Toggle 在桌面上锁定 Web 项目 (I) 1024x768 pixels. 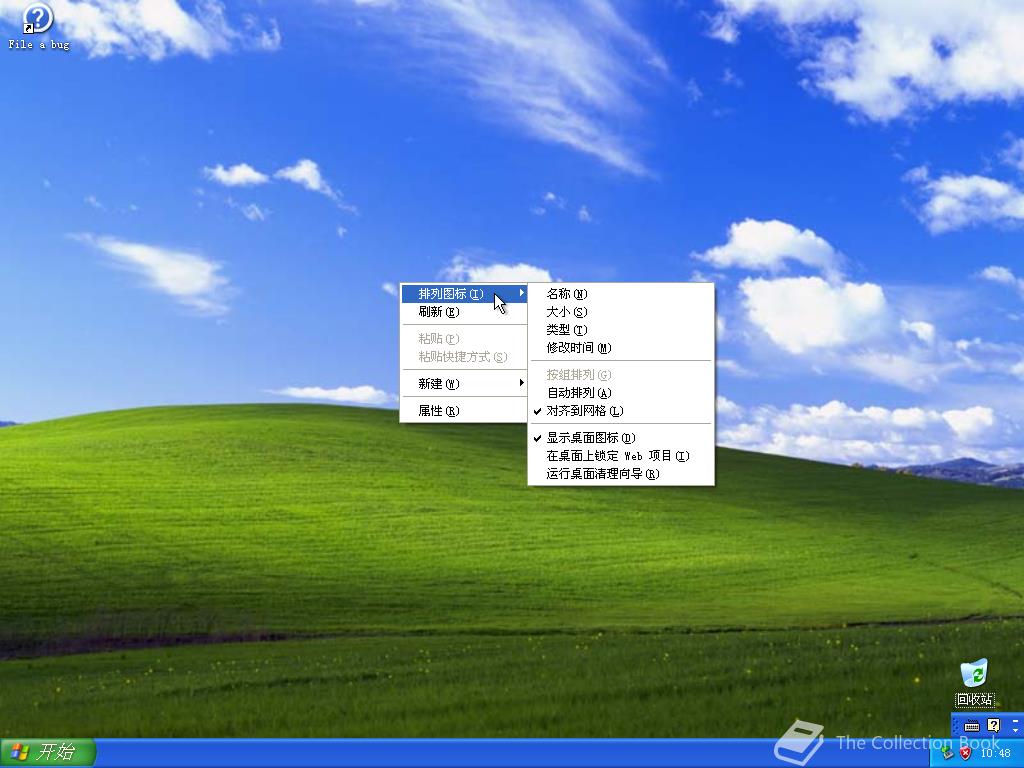(621, 456)
